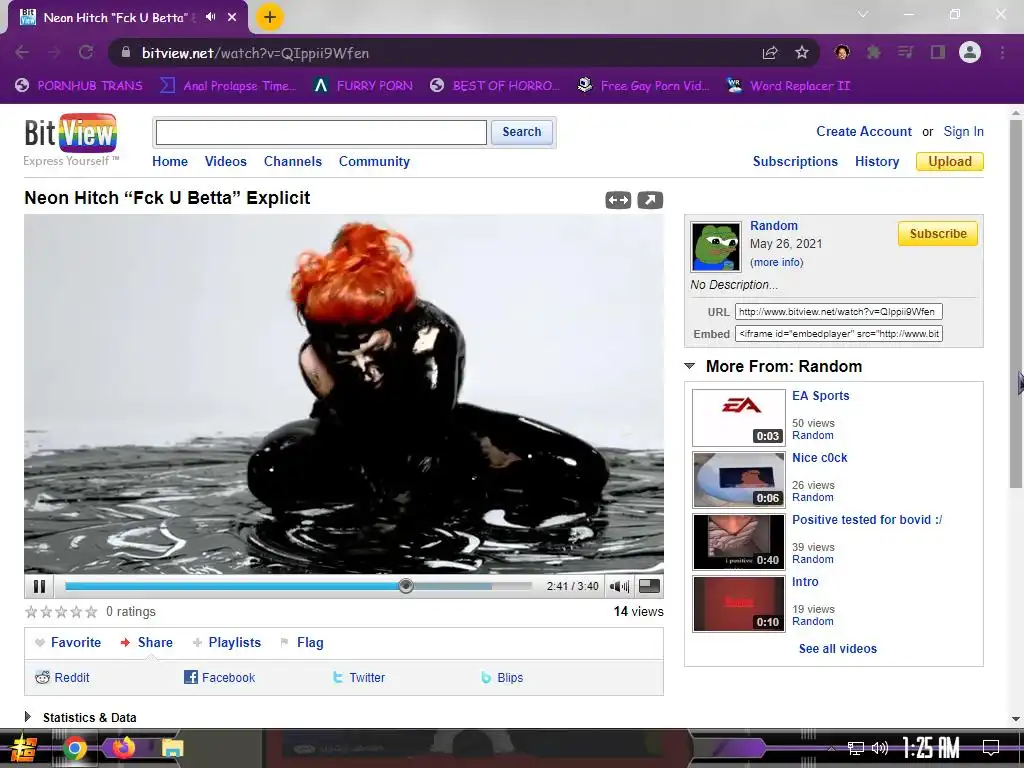Open Positive tested for bovid video title
This screenshot has height=768, width=1024.
tap(867, 520)
